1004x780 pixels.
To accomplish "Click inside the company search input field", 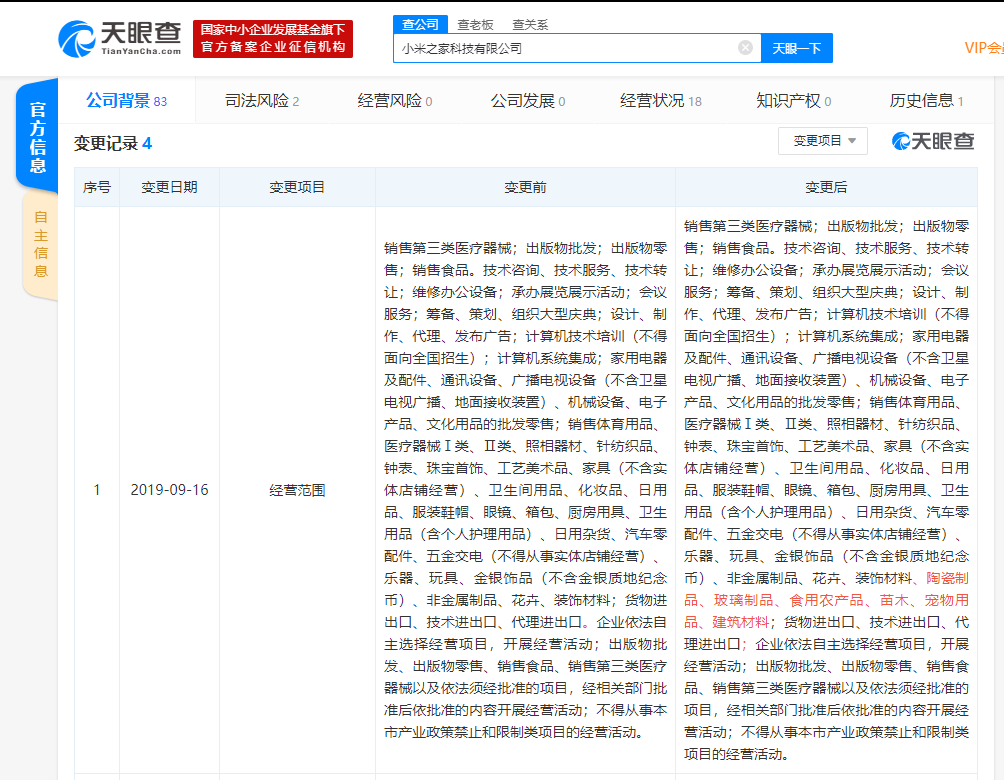I will coord(560,47).
